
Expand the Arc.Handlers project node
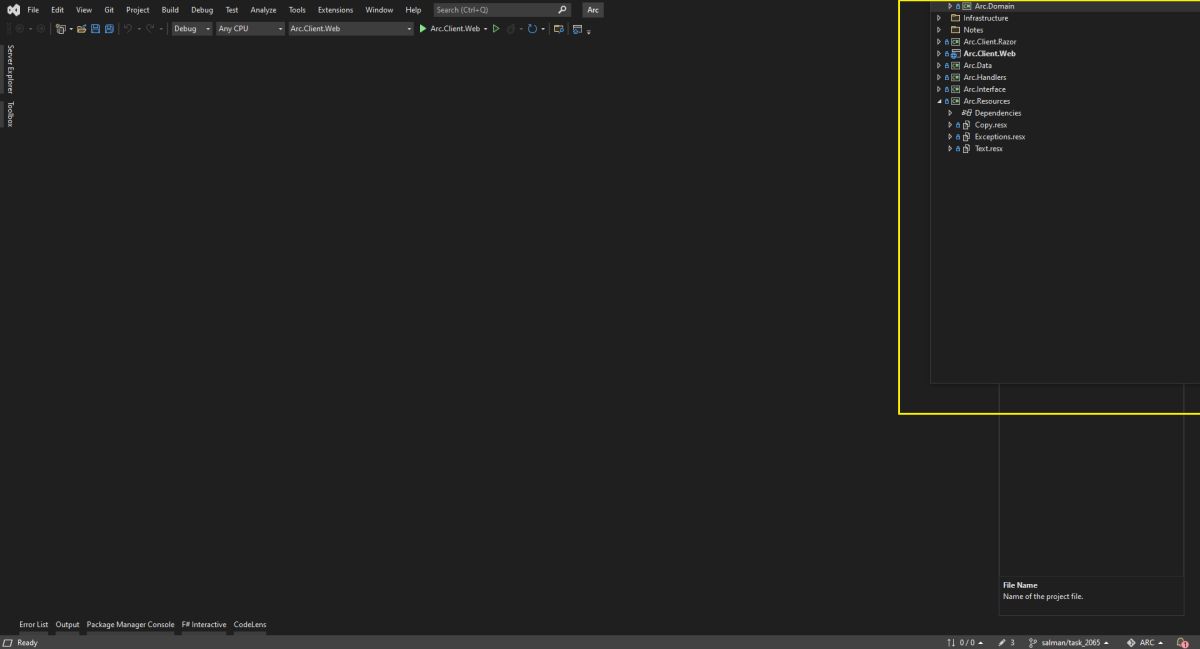[939, 77]
